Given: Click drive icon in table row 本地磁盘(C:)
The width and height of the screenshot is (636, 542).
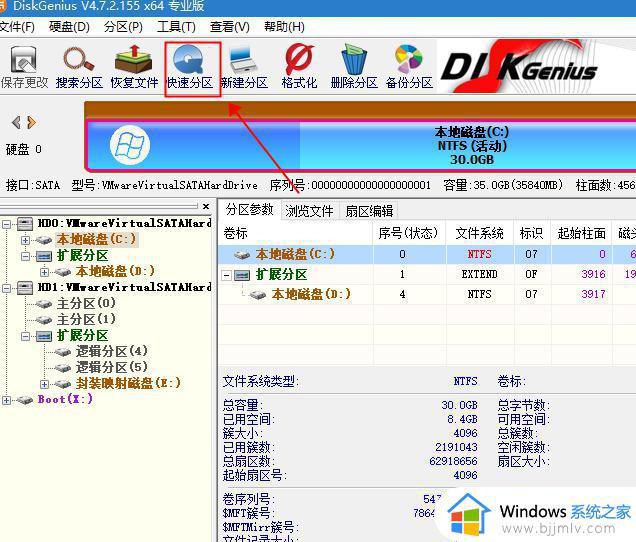Looking at the screenshot, I should tap(242, 255).
